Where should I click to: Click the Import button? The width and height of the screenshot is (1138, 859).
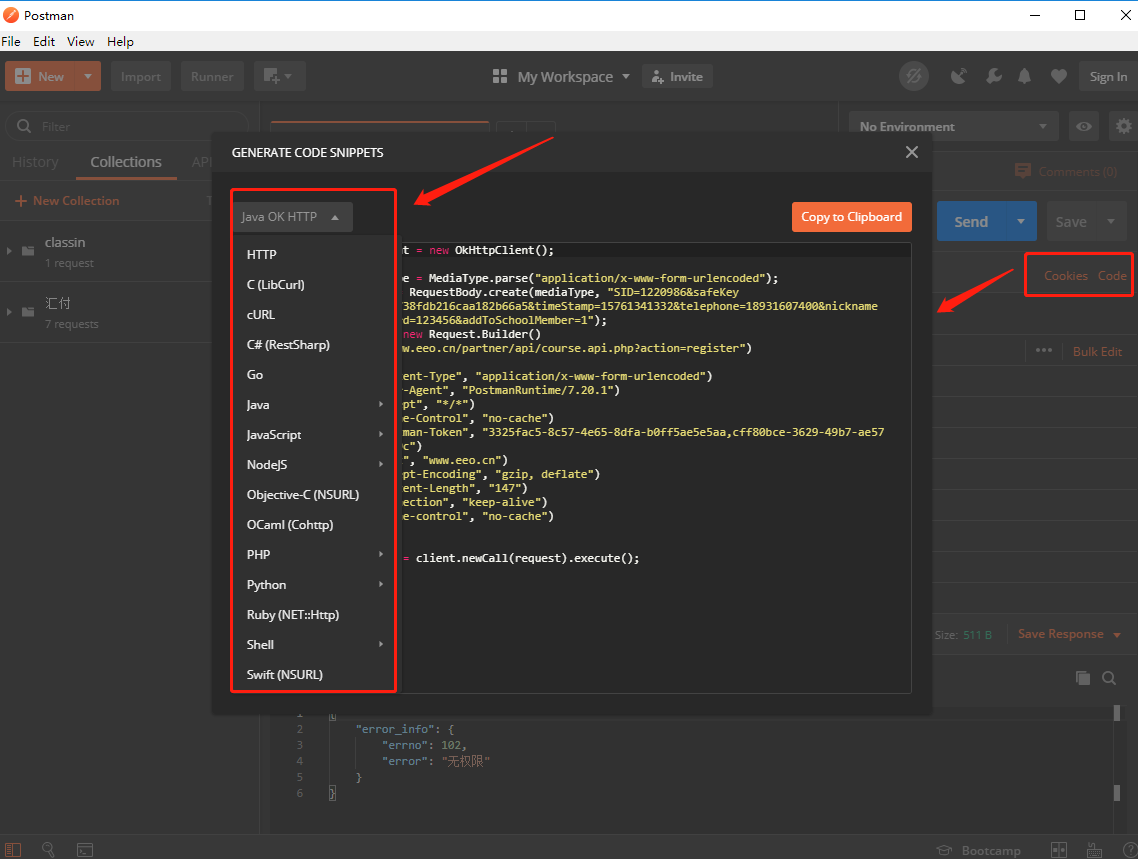(141, 76)
